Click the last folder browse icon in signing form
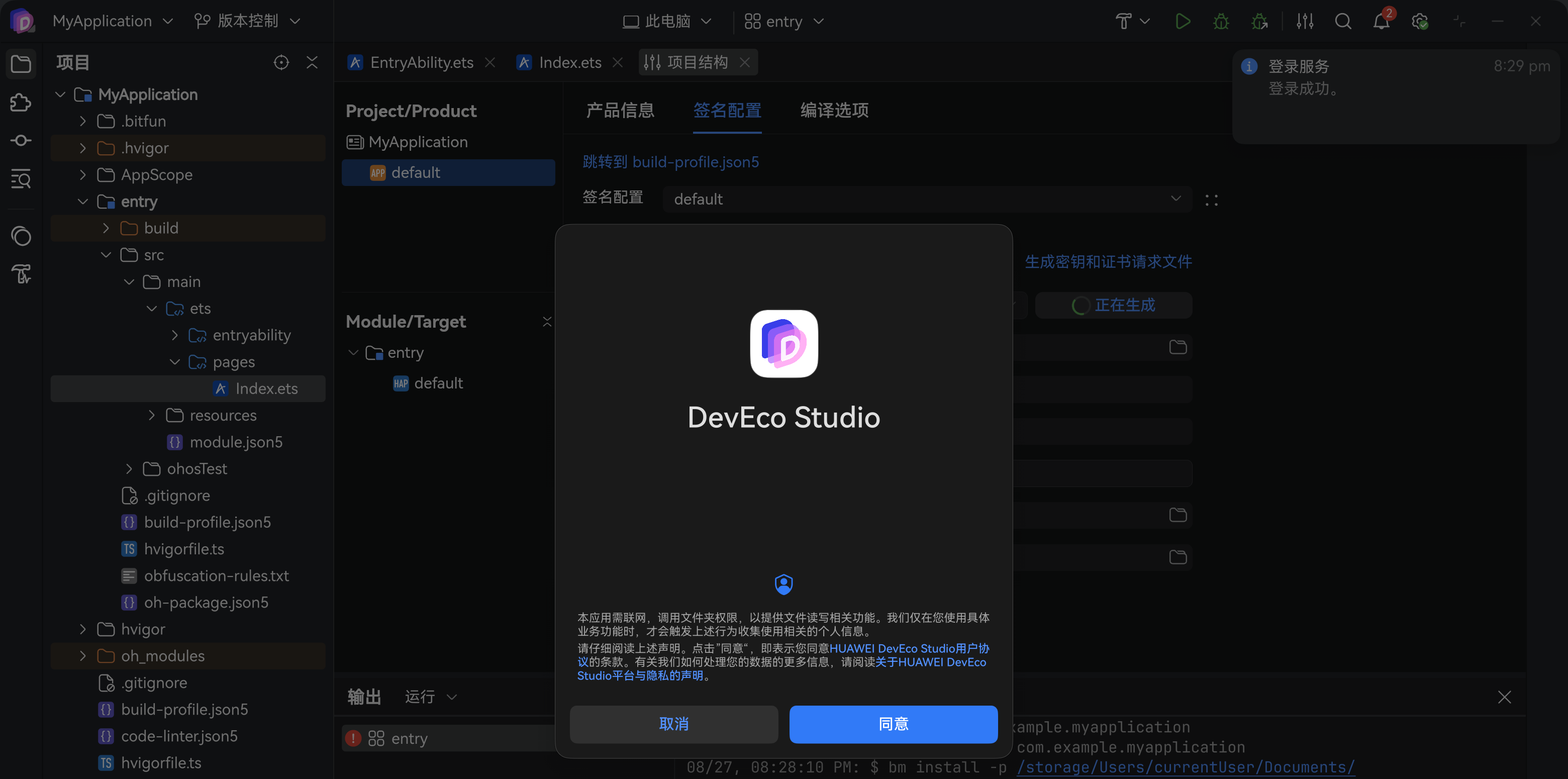 click(x=1178, y=557)
